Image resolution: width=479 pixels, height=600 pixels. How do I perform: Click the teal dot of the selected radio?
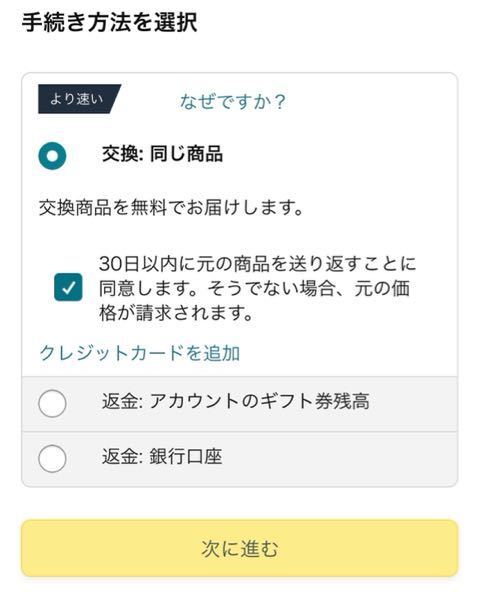pos(52,156)
